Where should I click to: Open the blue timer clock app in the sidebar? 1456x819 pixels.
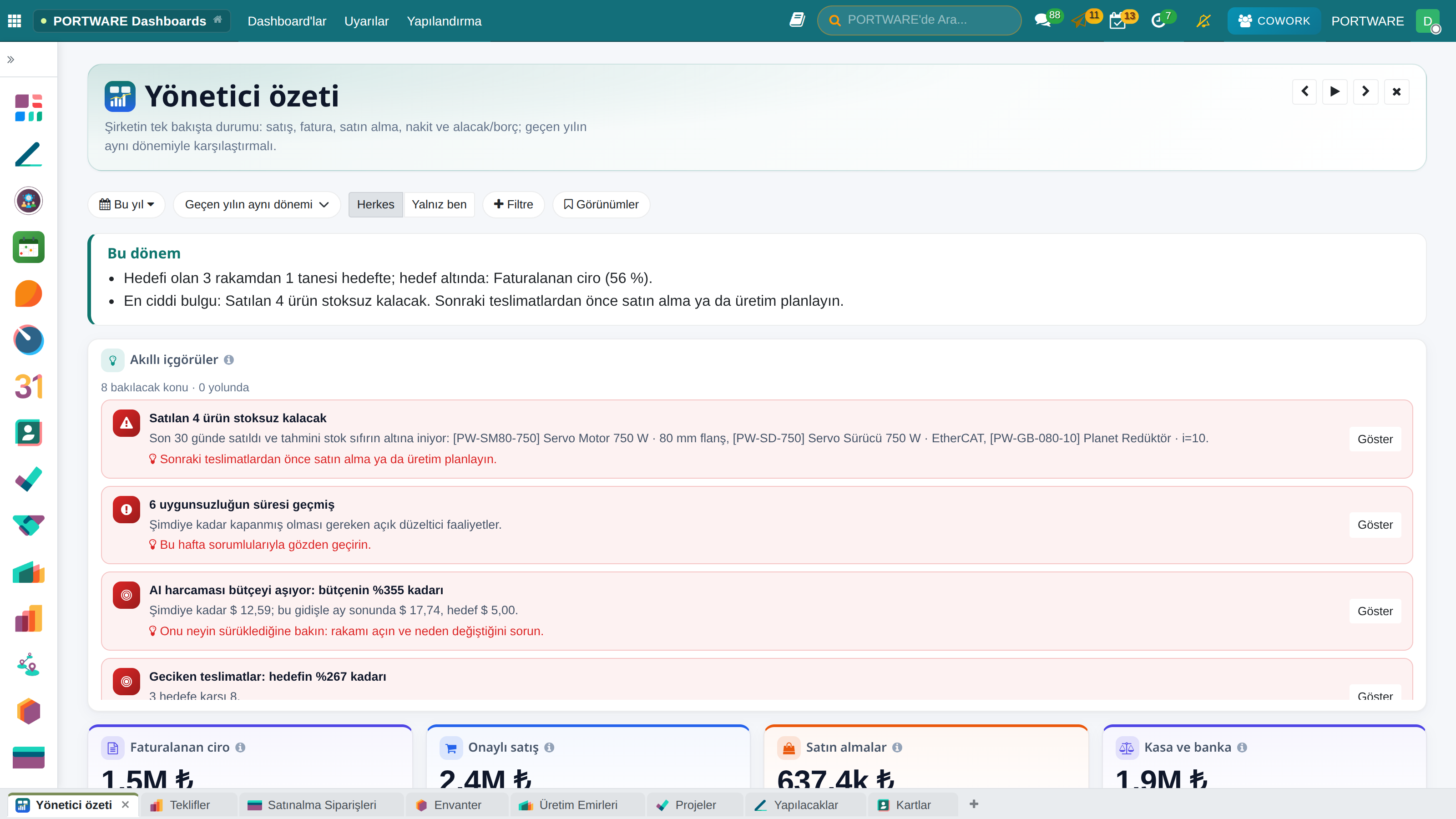click(28, 340)
